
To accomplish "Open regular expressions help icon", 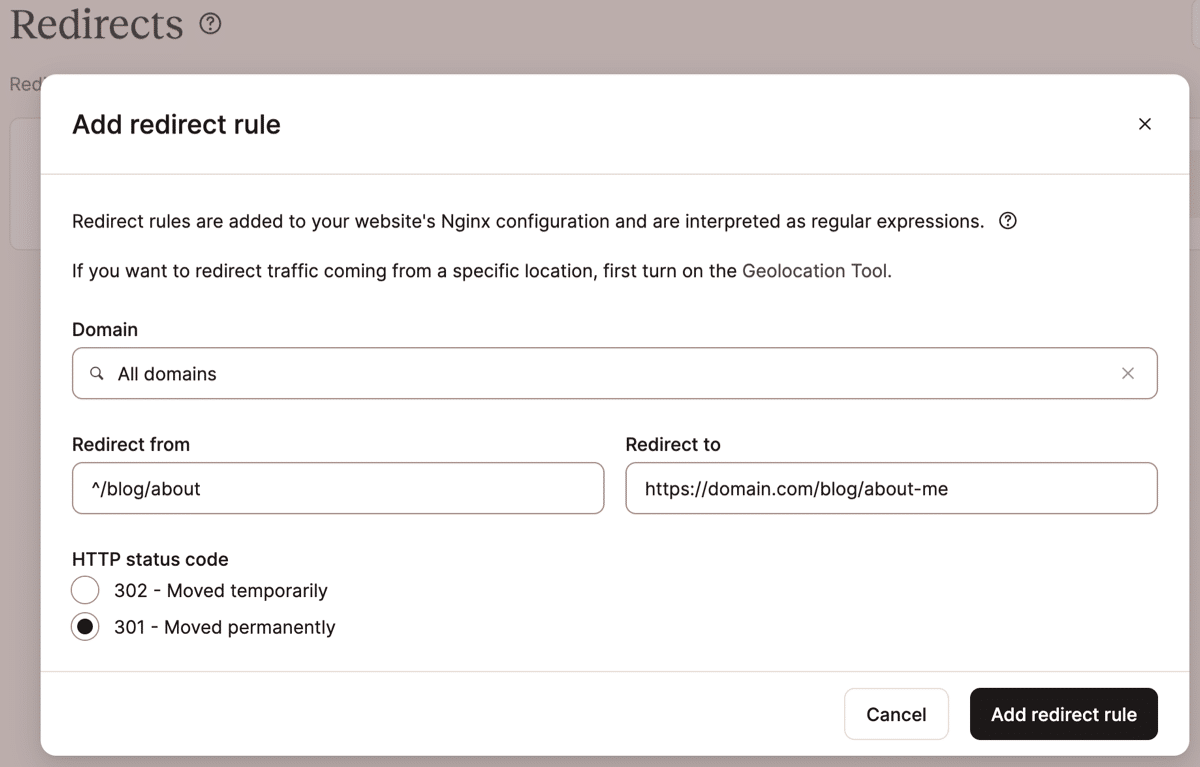I will click(1008, 221).
